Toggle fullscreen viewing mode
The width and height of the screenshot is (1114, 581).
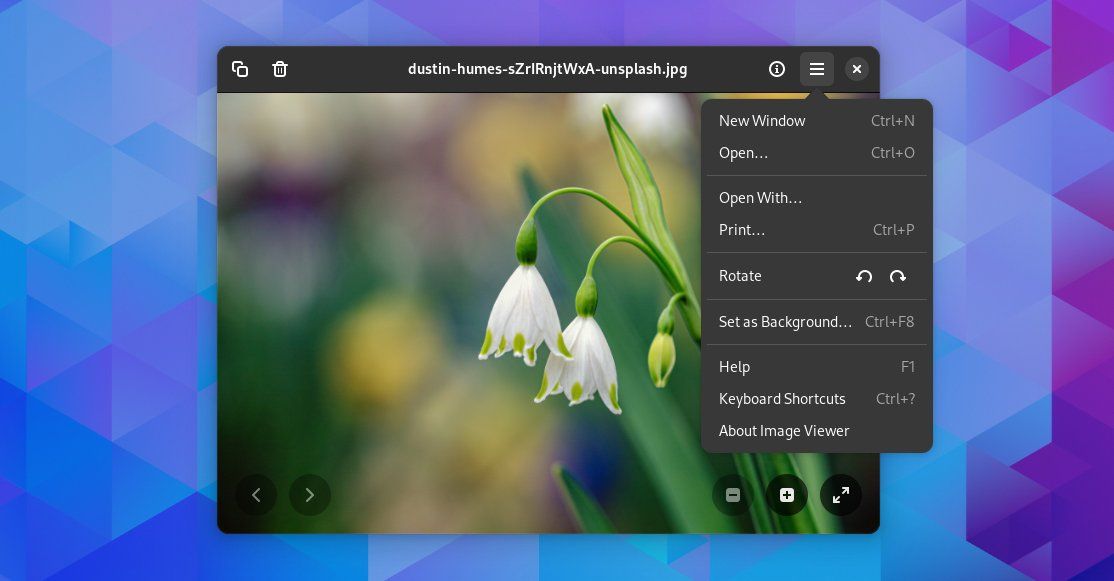841,494
